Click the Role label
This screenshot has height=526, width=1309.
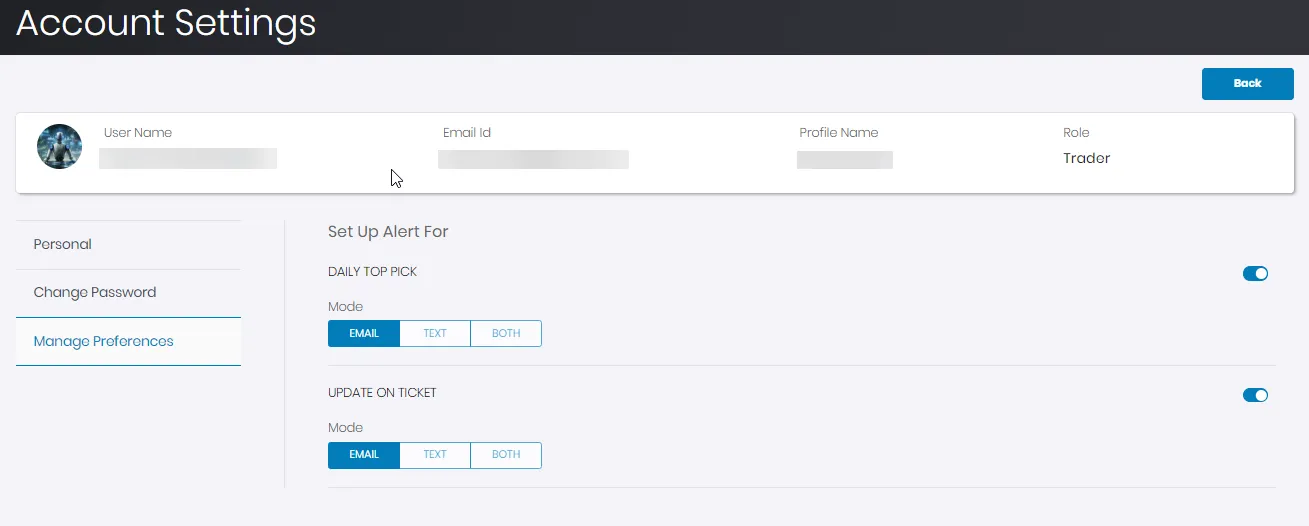click(x=1076, y=133)
